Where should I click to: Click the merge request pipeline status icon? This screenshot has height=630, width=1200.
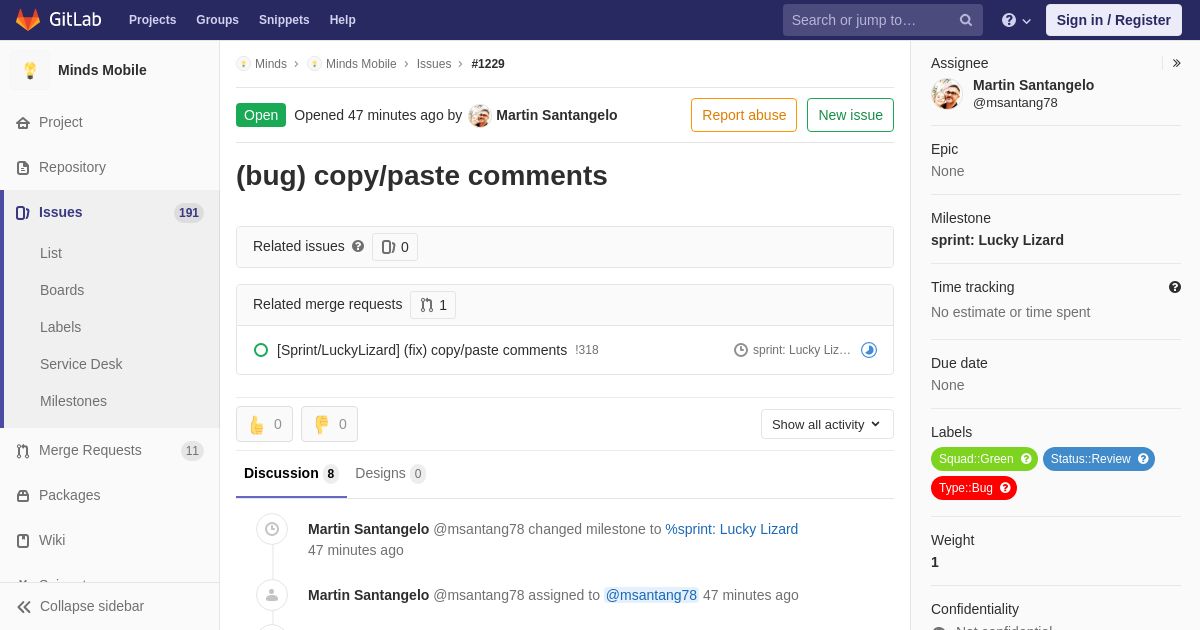[869, 350]
